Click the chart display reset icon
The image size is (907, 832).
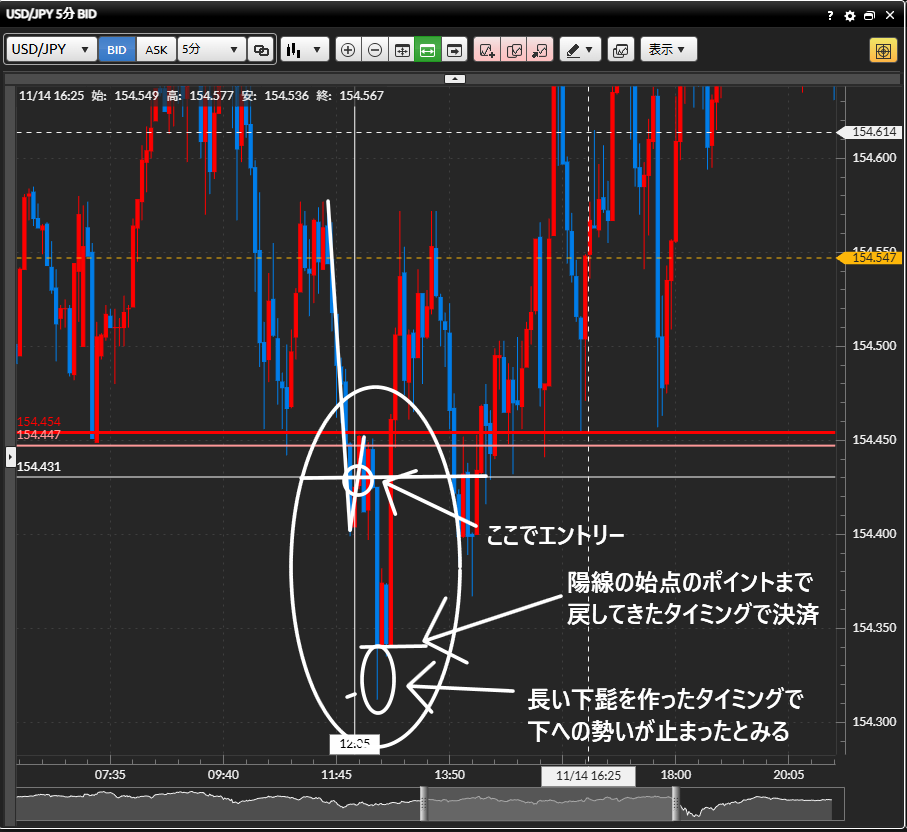pos(401,50)
